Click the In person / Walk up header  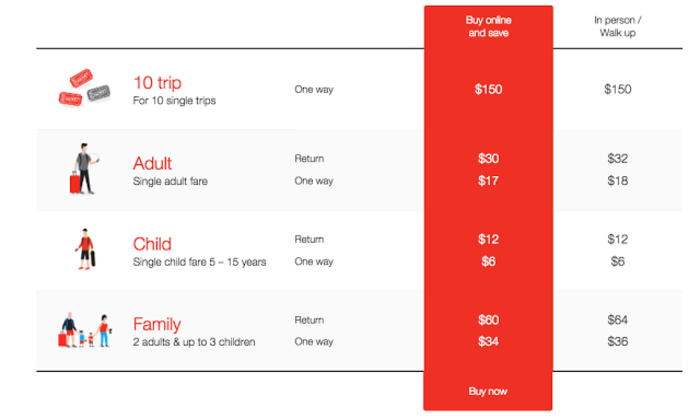click(617, 26)
